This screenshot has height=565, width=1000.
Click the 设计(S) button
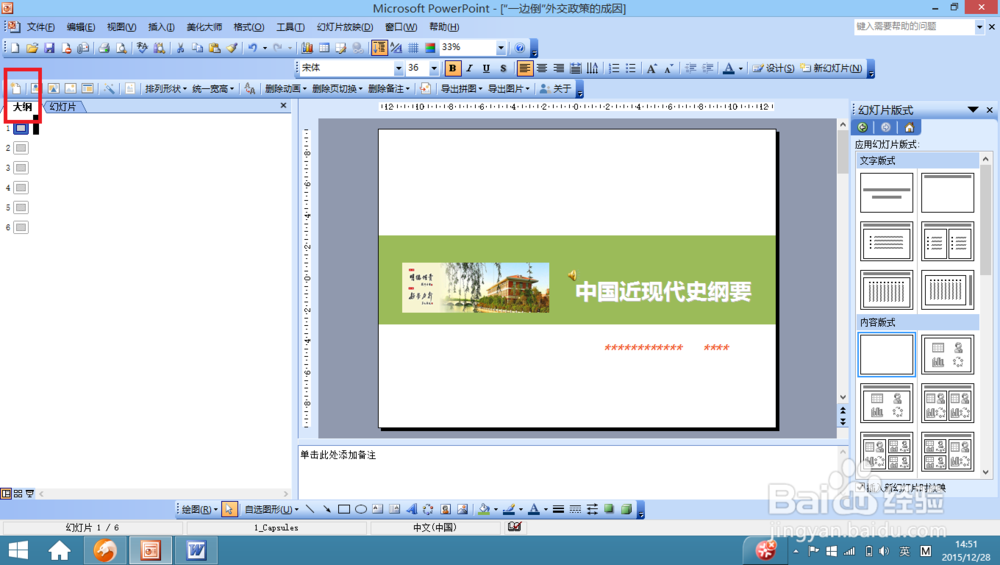(x=773, y=68)
